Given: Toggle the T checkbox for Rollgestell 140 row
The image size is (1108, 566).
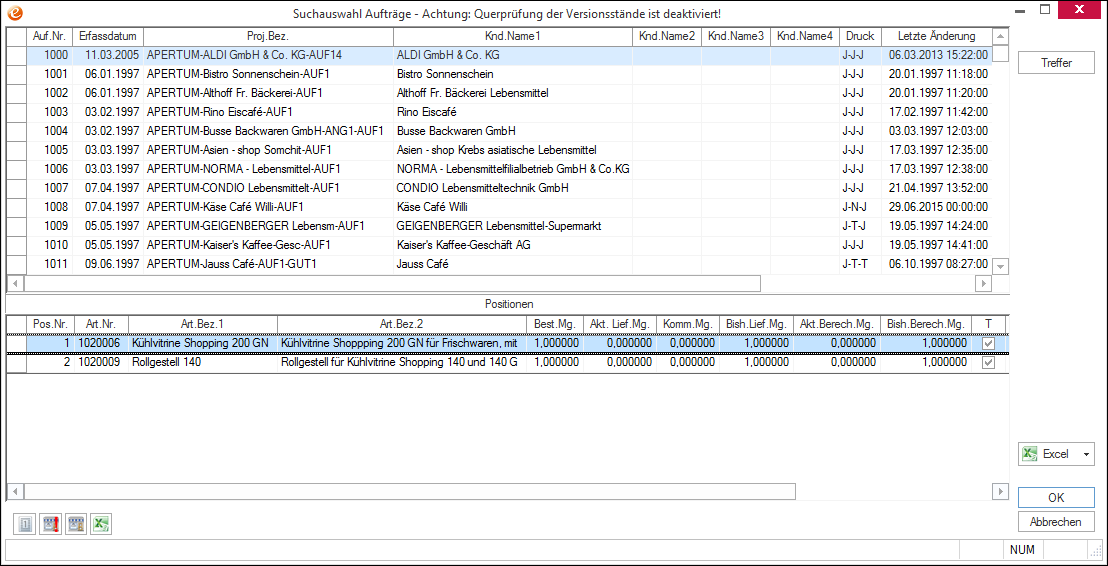Looking at the screenshot, I should tap(989, 362).
